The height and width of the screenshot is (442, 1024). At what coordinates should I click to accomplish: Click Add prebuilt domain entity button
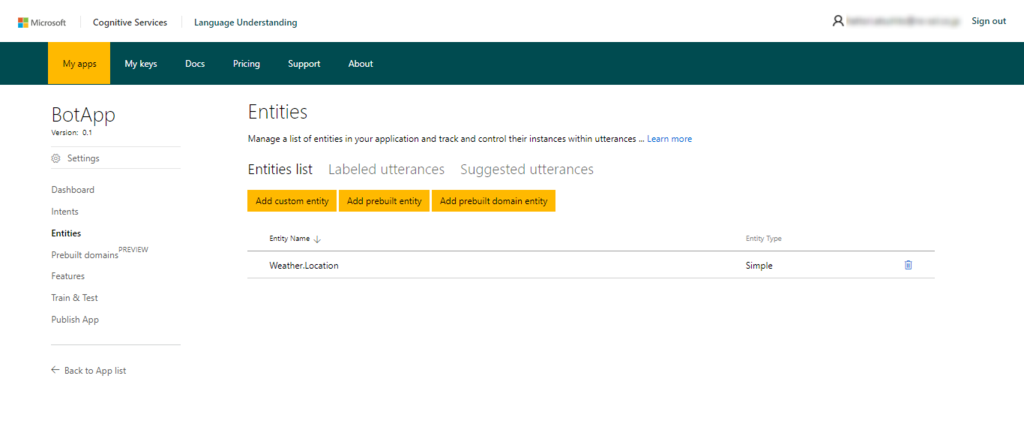point(493,201)
